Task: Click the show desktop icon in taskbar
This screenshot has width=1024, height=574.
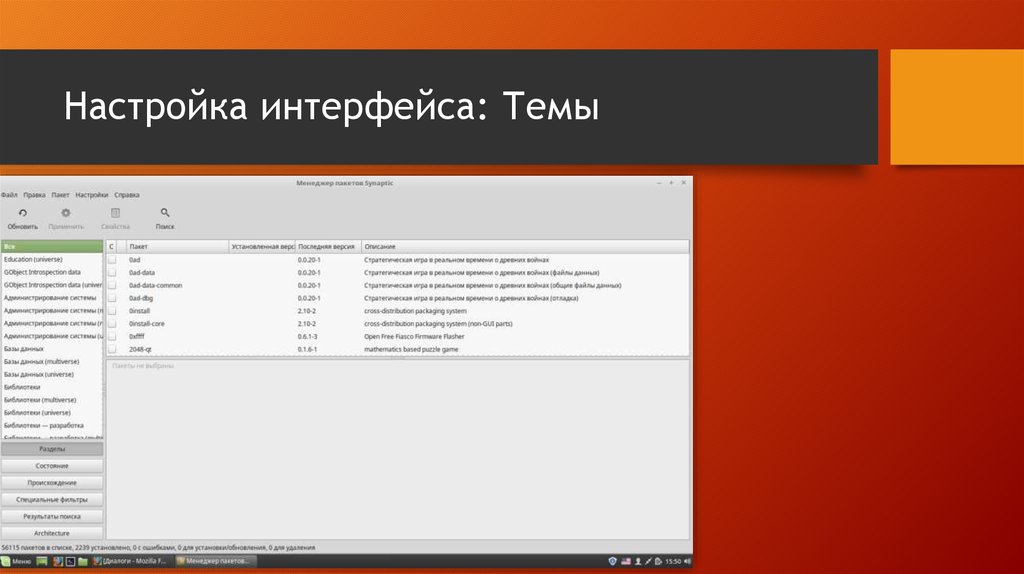Action: (42, 561)
